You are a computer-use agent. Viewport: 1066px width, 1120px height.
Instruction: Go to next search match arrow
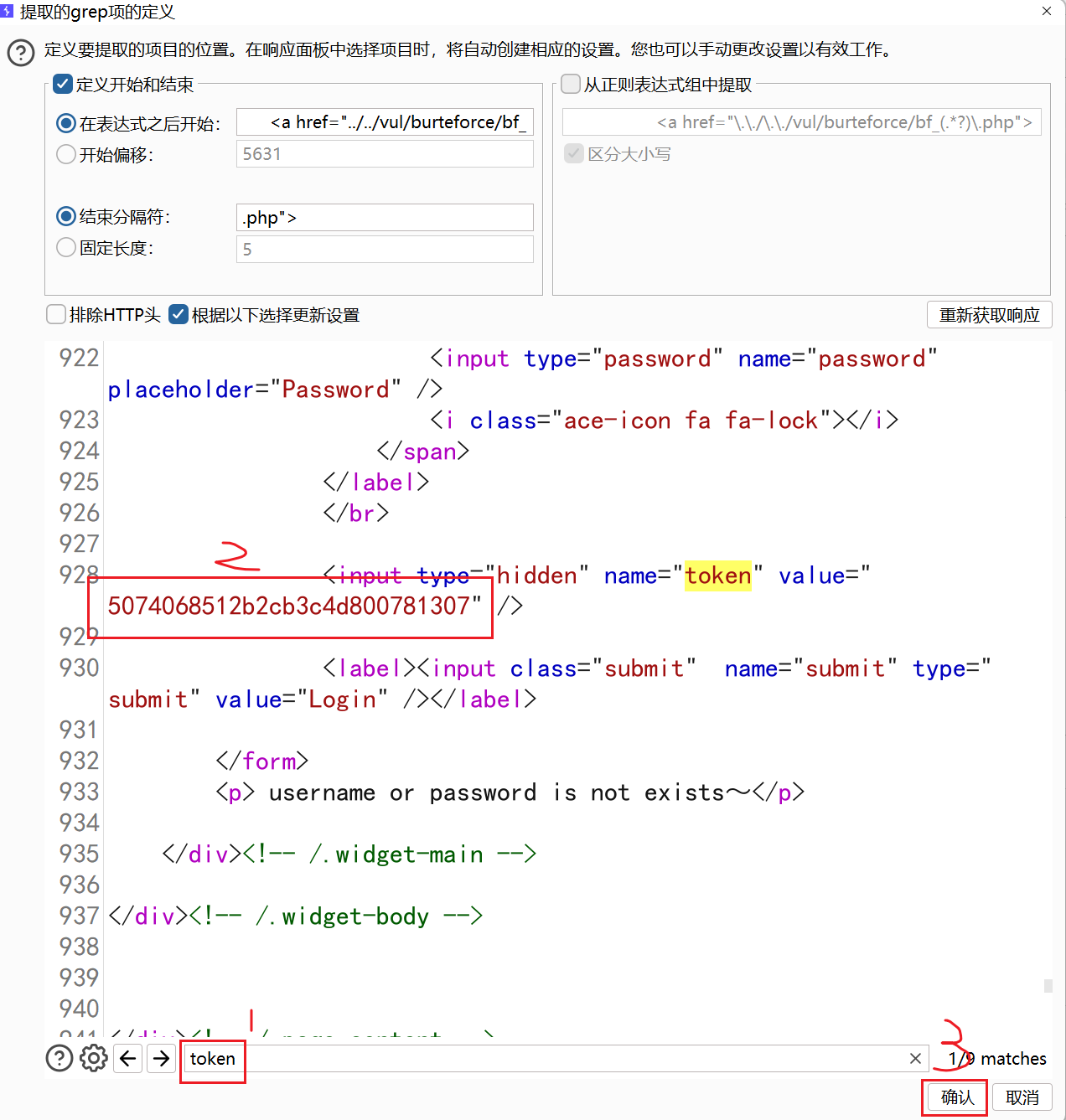click(x=161, y=1058)
